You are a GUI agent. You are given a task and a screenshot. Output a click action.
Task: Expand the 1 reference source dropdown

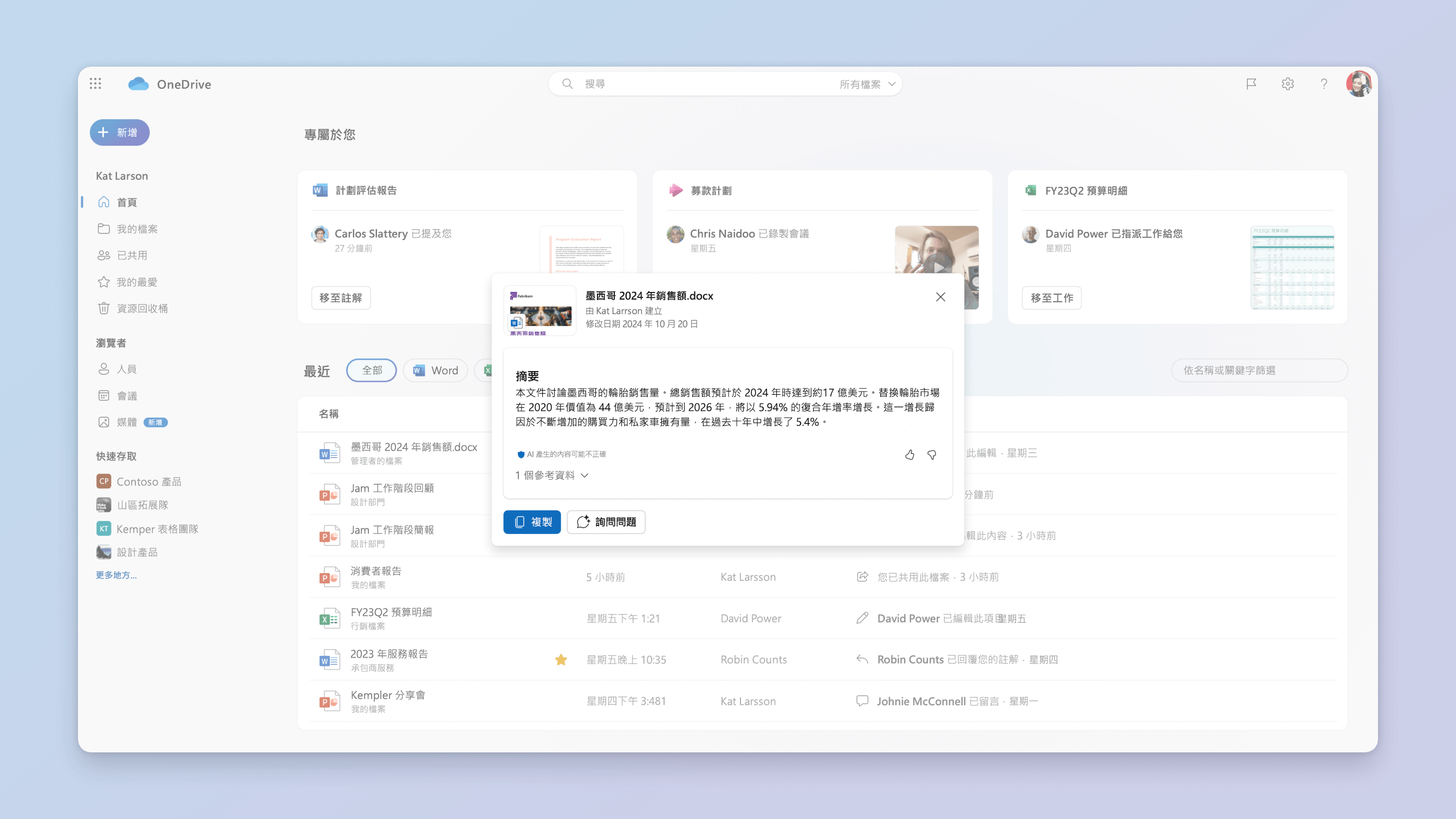point(551,475)
